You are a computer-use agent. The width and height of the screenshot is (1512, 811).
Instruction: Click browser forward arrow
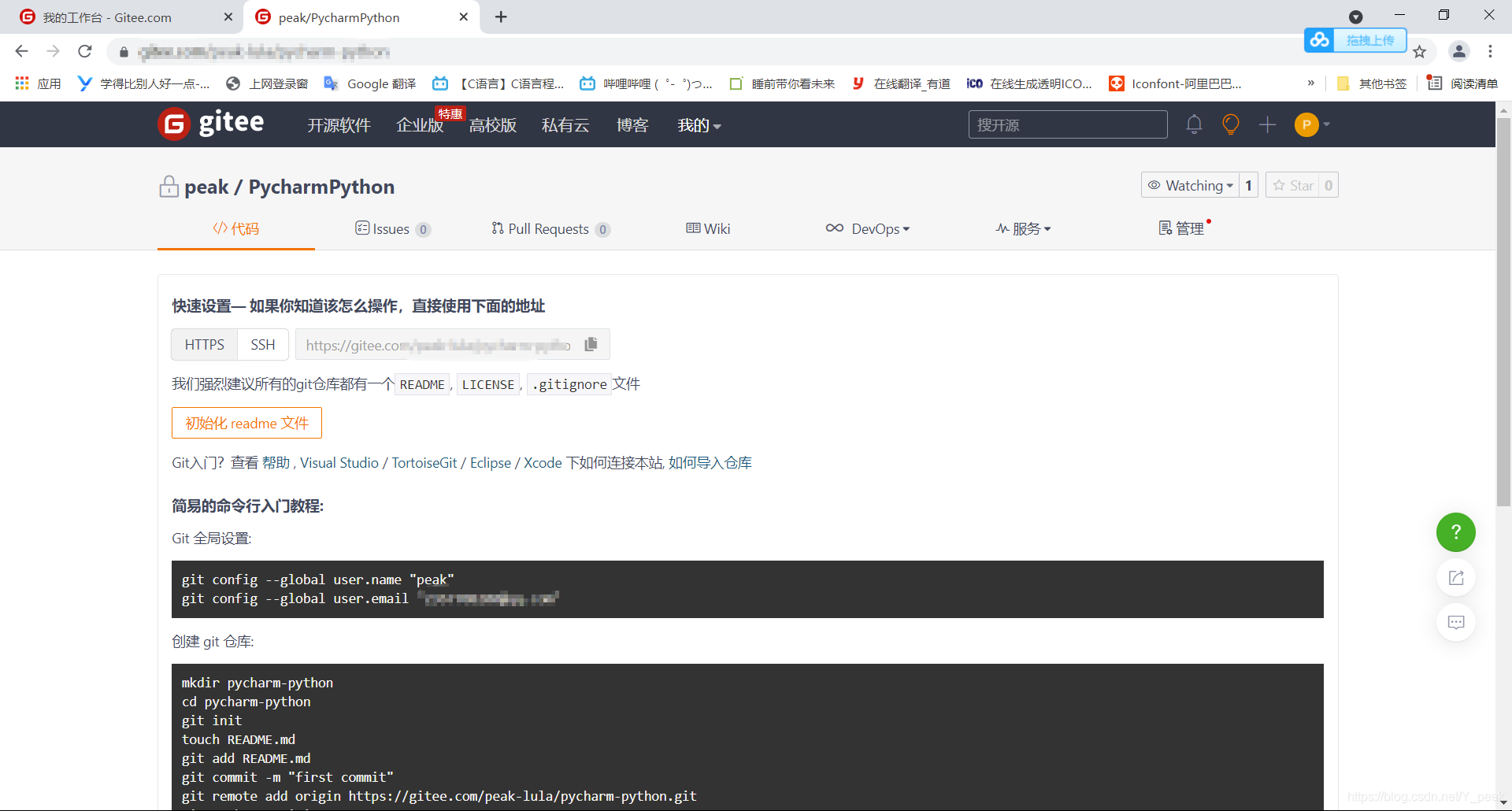[x=53, y=51]
